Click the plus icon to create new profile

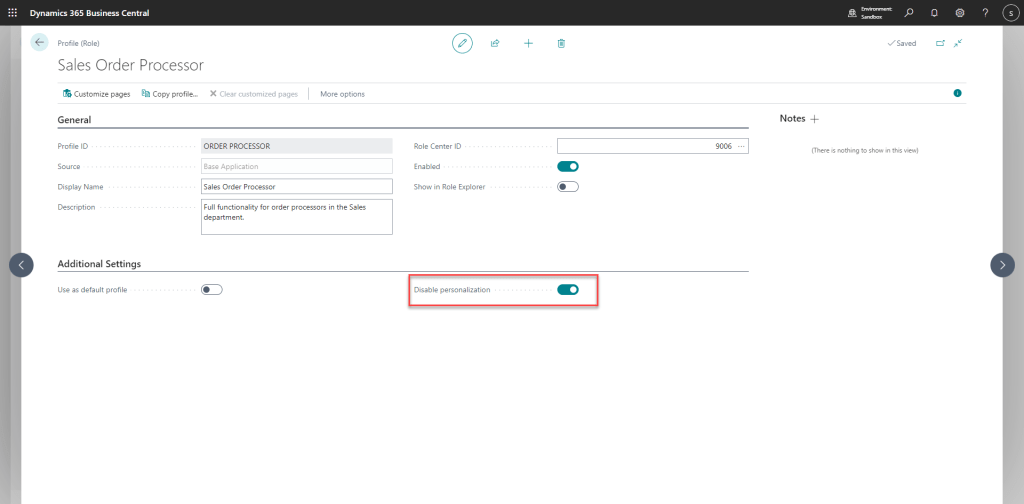(528, 43)
